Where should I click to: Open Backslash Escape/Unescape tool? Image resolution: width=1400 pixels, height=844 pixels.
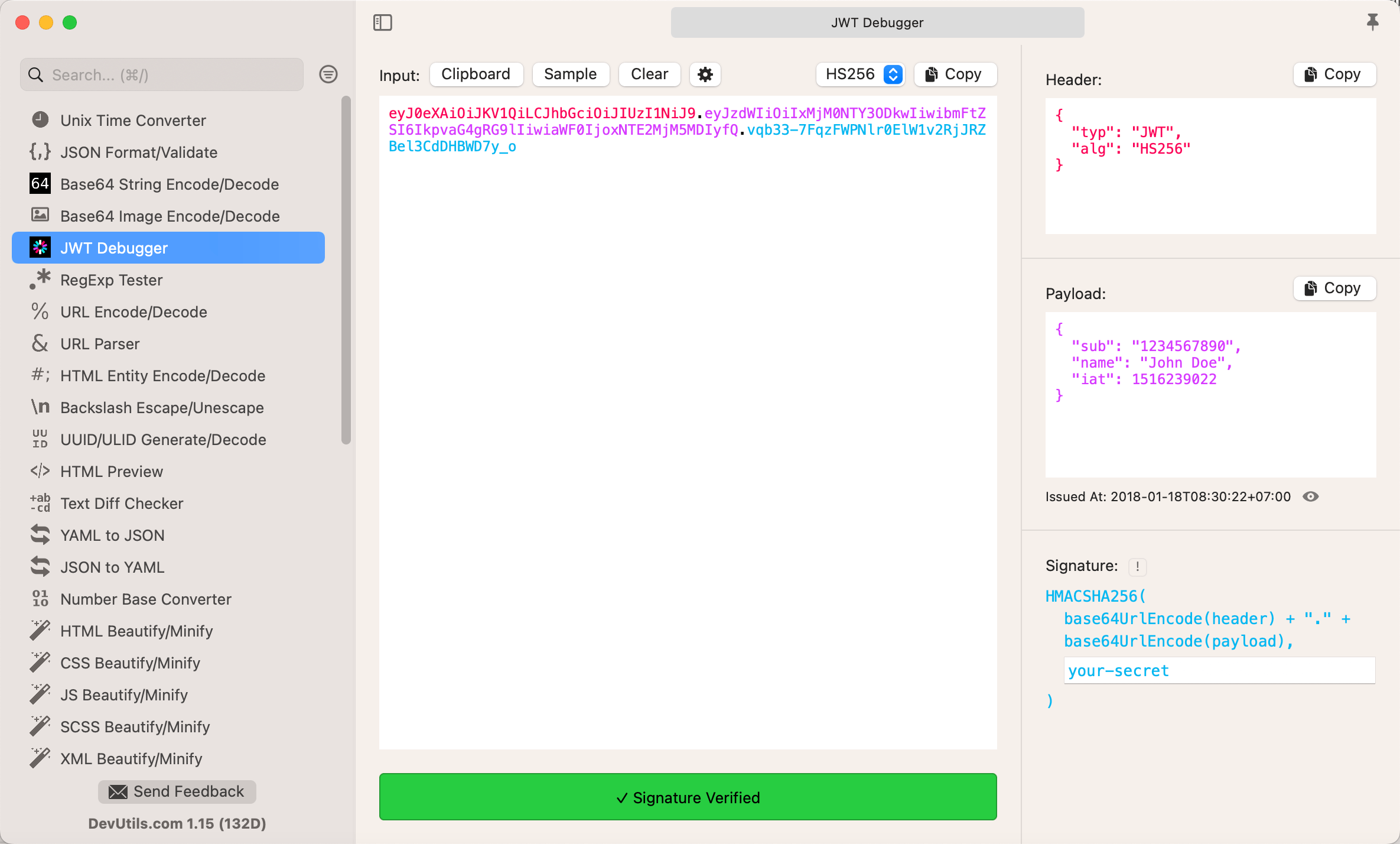[168, 407]
